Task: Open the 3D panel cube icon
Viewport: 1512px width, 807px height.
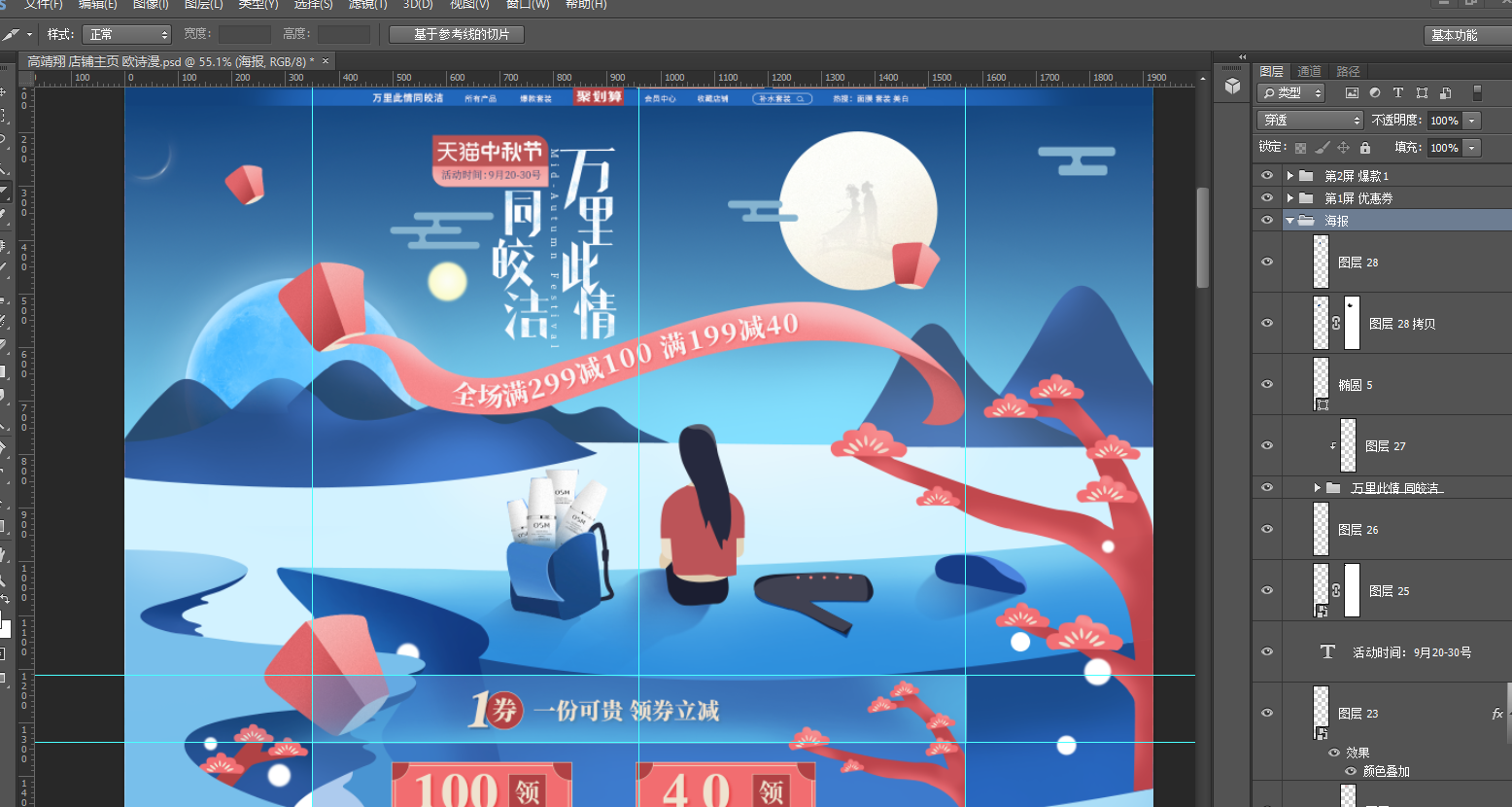Action: pyautogui.click(x=1232, y=87)
